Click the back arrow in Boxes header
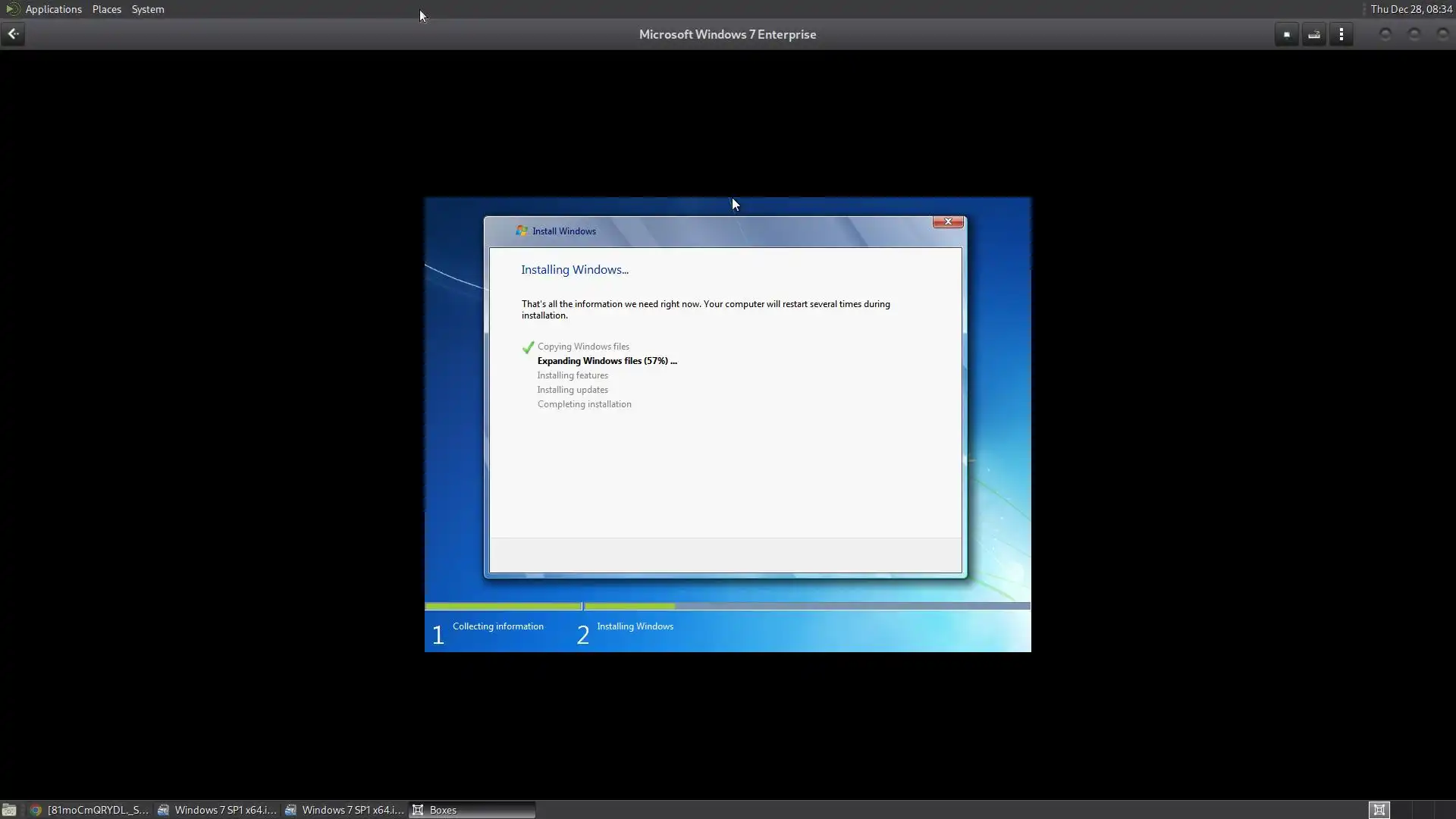 click(x=13, y=34)
